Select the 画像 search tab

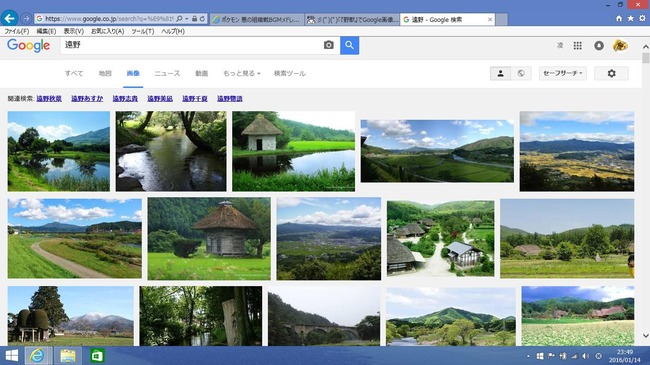tap(133, 73)
